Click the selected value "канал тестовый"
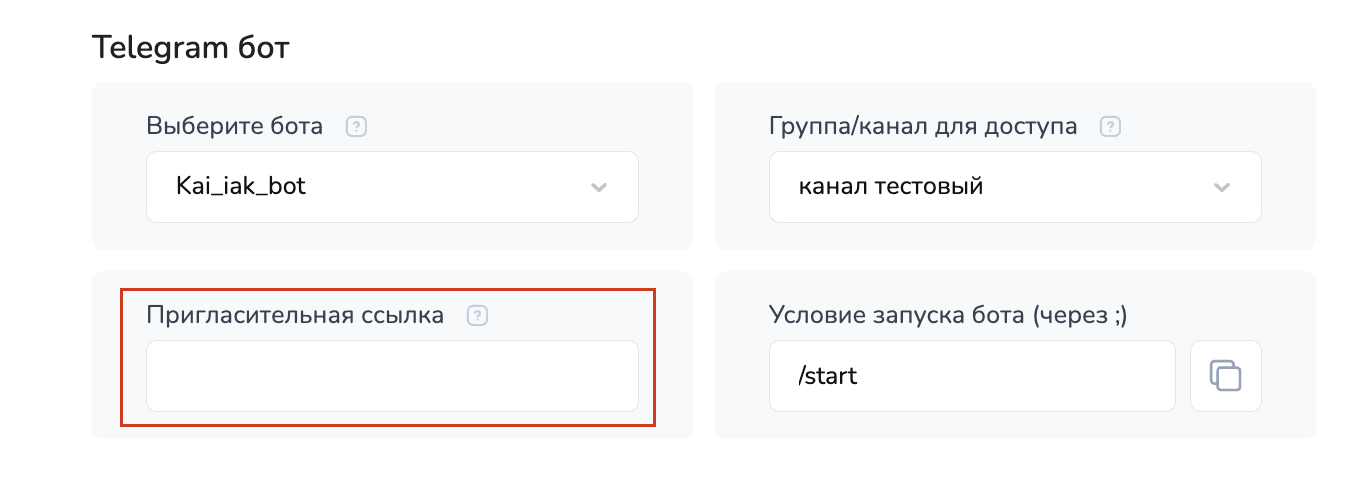Image resolution: width=1368 pixels, height=478 pixels. (x=890, y=186)
